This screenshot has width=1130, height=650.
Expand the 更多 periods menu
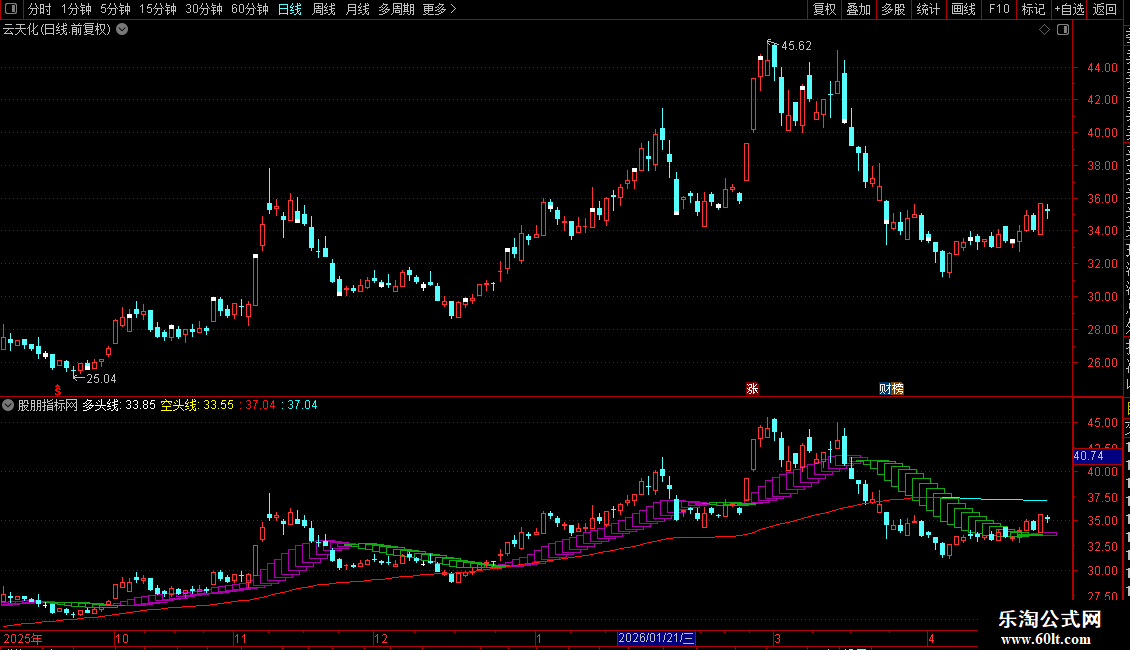point(440,9)
